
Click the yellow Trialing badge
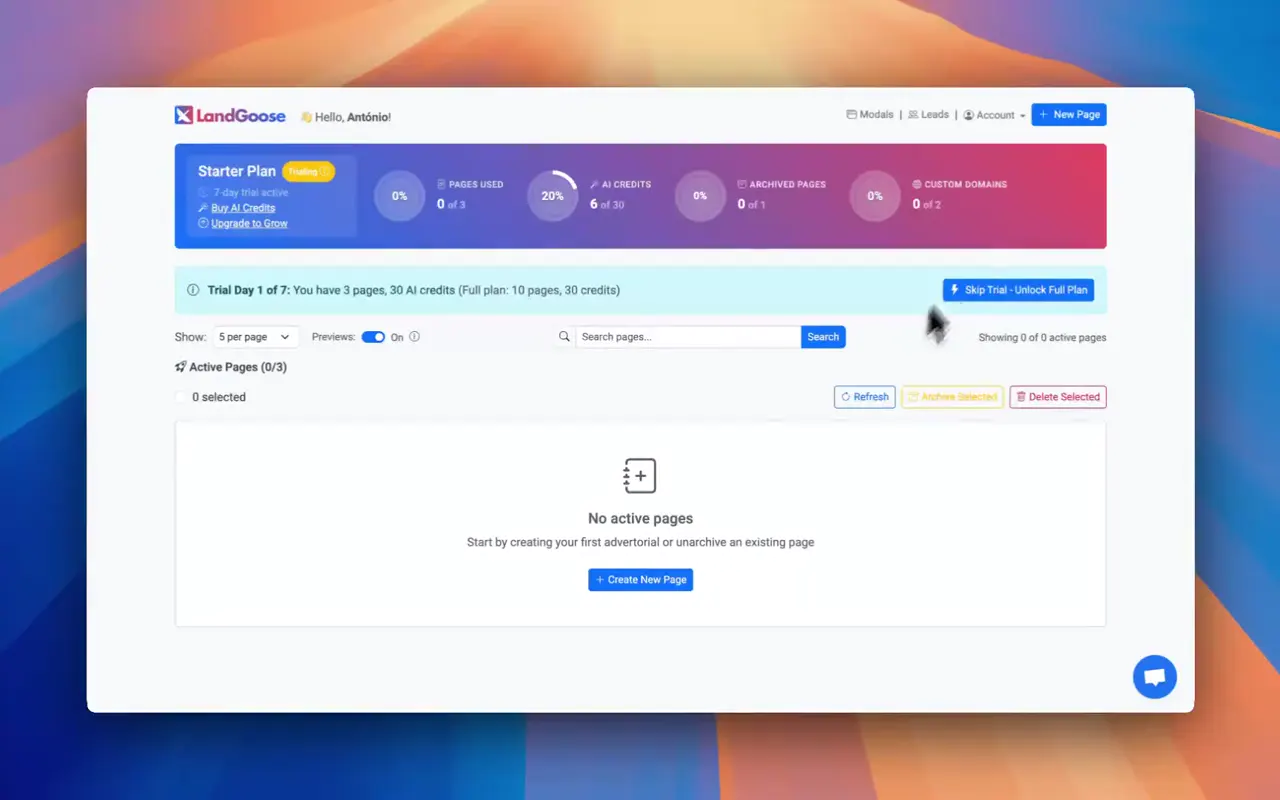[x=308, y=172]
